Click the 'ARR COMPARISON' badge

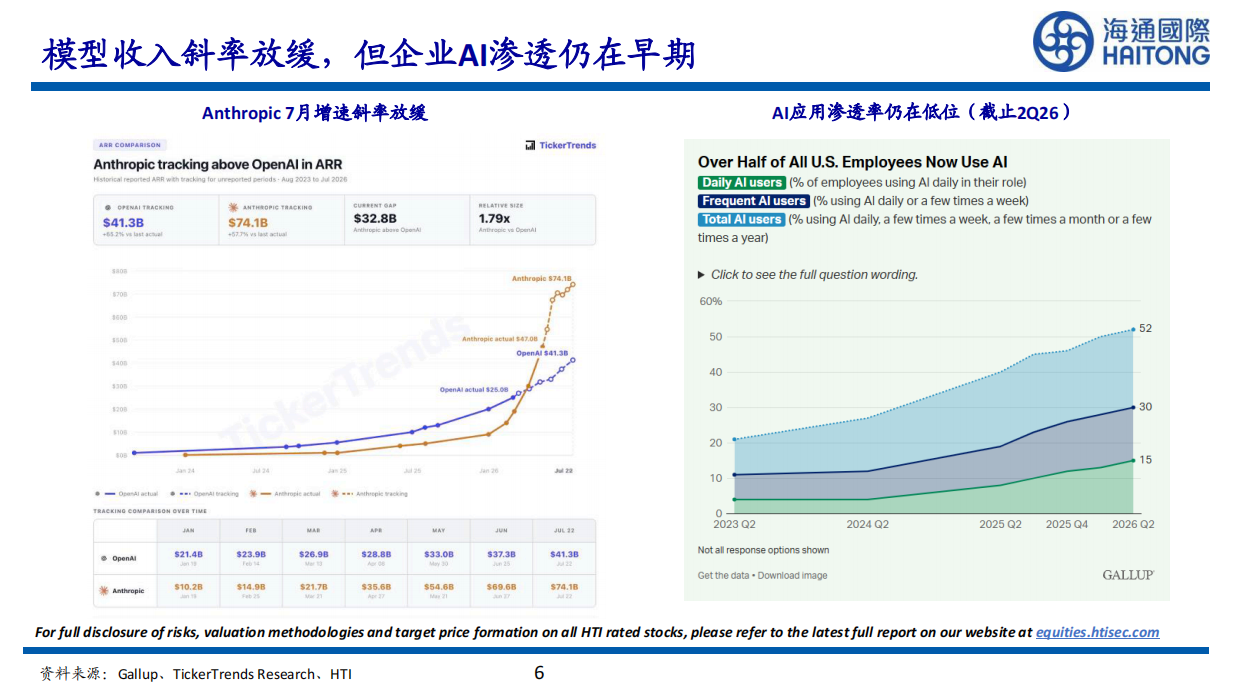tap(130, 145)
